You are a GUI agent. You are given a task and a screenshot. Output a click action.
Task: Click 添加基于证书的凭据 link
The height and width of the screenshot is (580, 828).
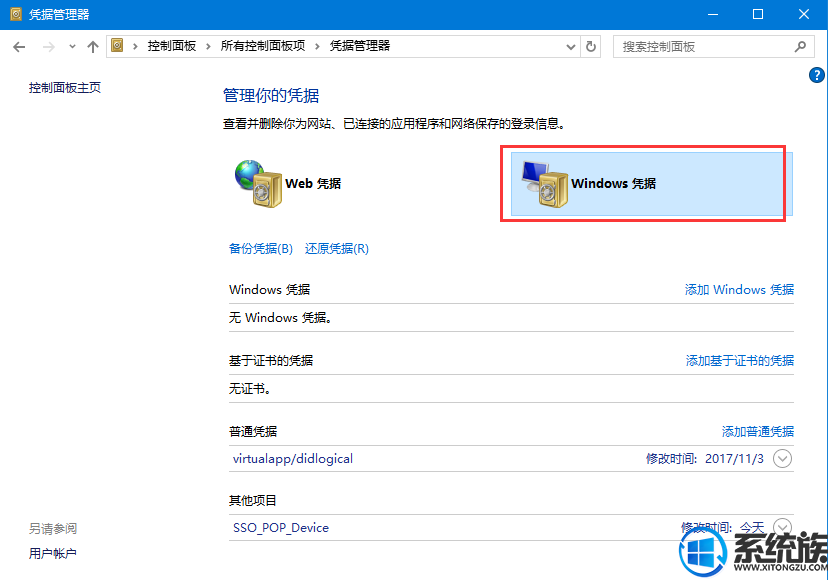coord(740,360)
